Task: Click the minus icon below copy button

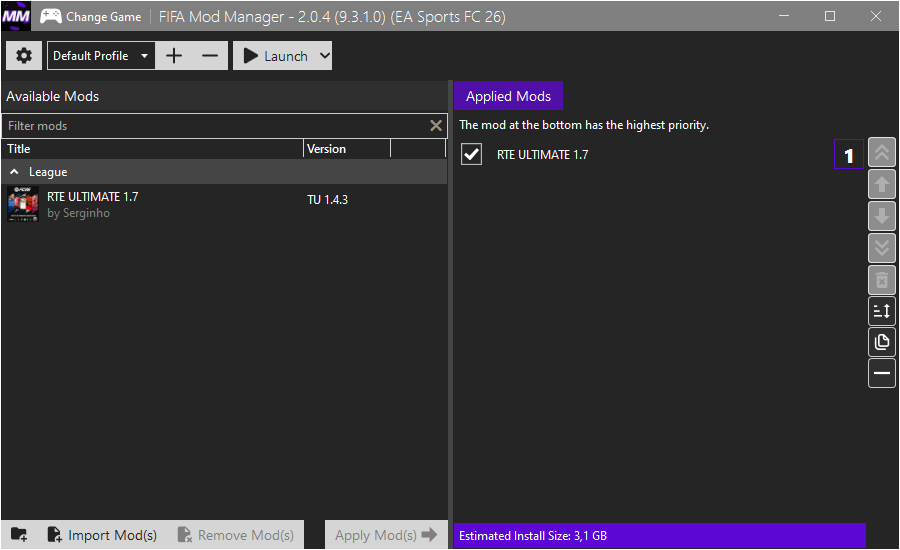Action: [x=882, y=374]
